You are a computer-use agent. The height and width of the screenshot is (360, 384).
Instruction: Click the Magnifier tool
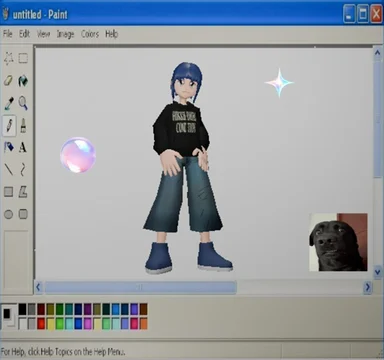[23, 103]
